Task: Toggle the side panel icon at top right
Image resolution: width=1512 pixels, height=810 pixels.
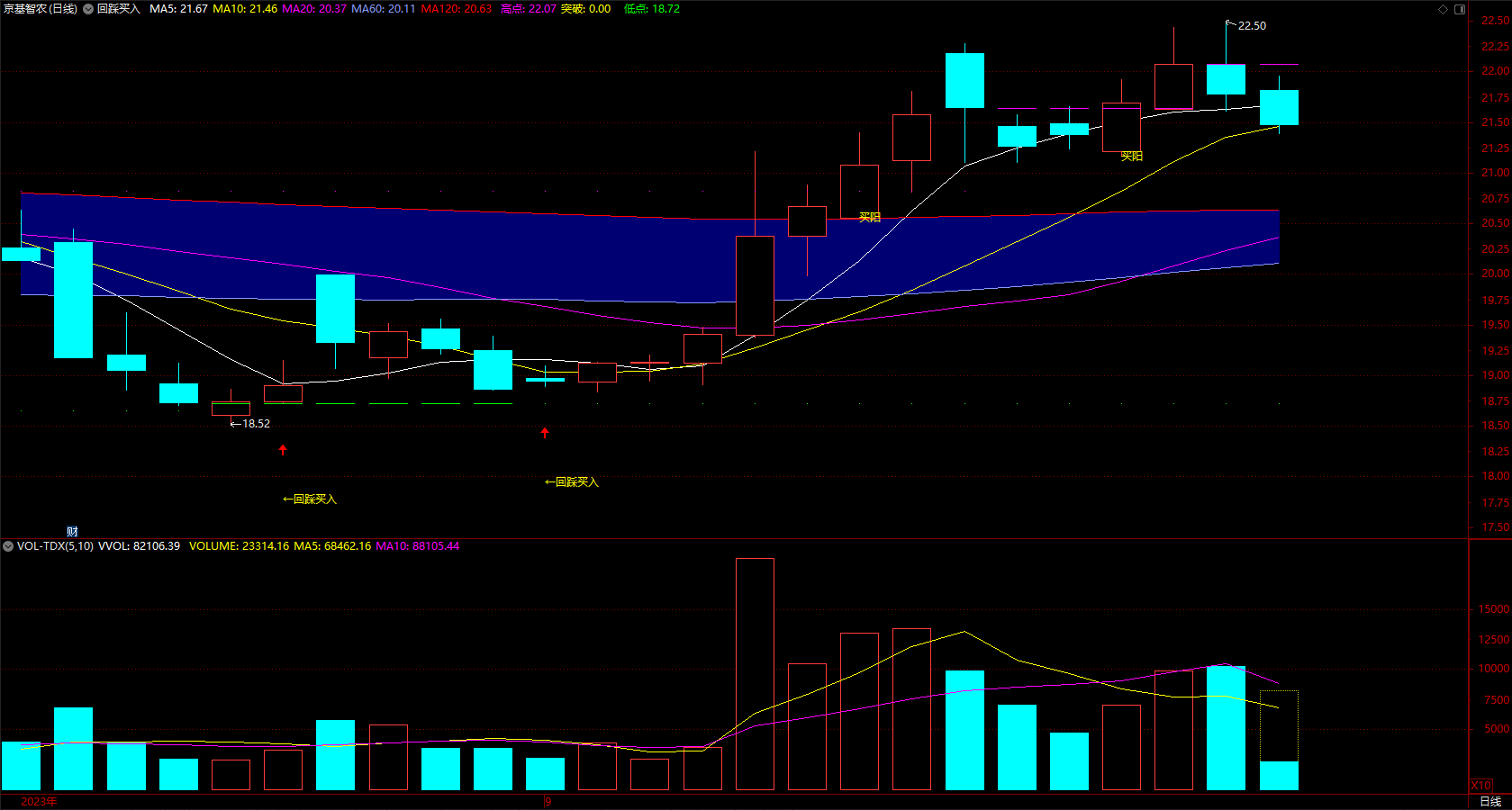Action: tap(1460, 9)
